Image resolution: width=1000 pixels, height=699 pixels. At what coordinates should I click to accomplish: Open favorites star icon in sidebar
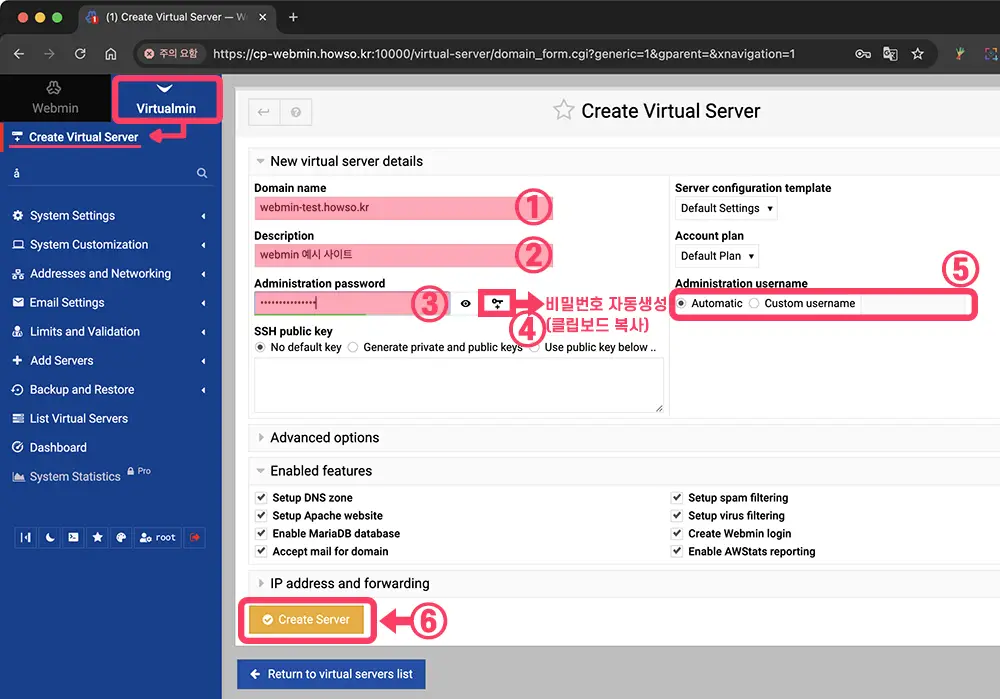[x=98, y=538]
